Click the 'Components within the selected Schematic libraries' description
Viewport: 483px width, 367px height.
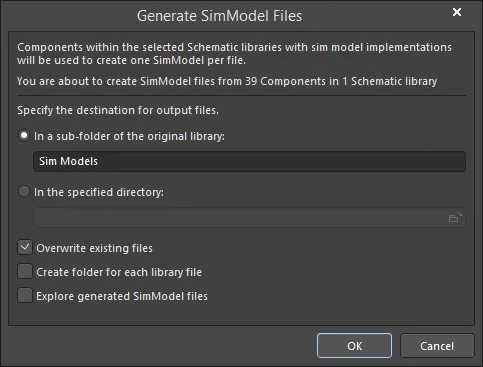tap(234, 54)
